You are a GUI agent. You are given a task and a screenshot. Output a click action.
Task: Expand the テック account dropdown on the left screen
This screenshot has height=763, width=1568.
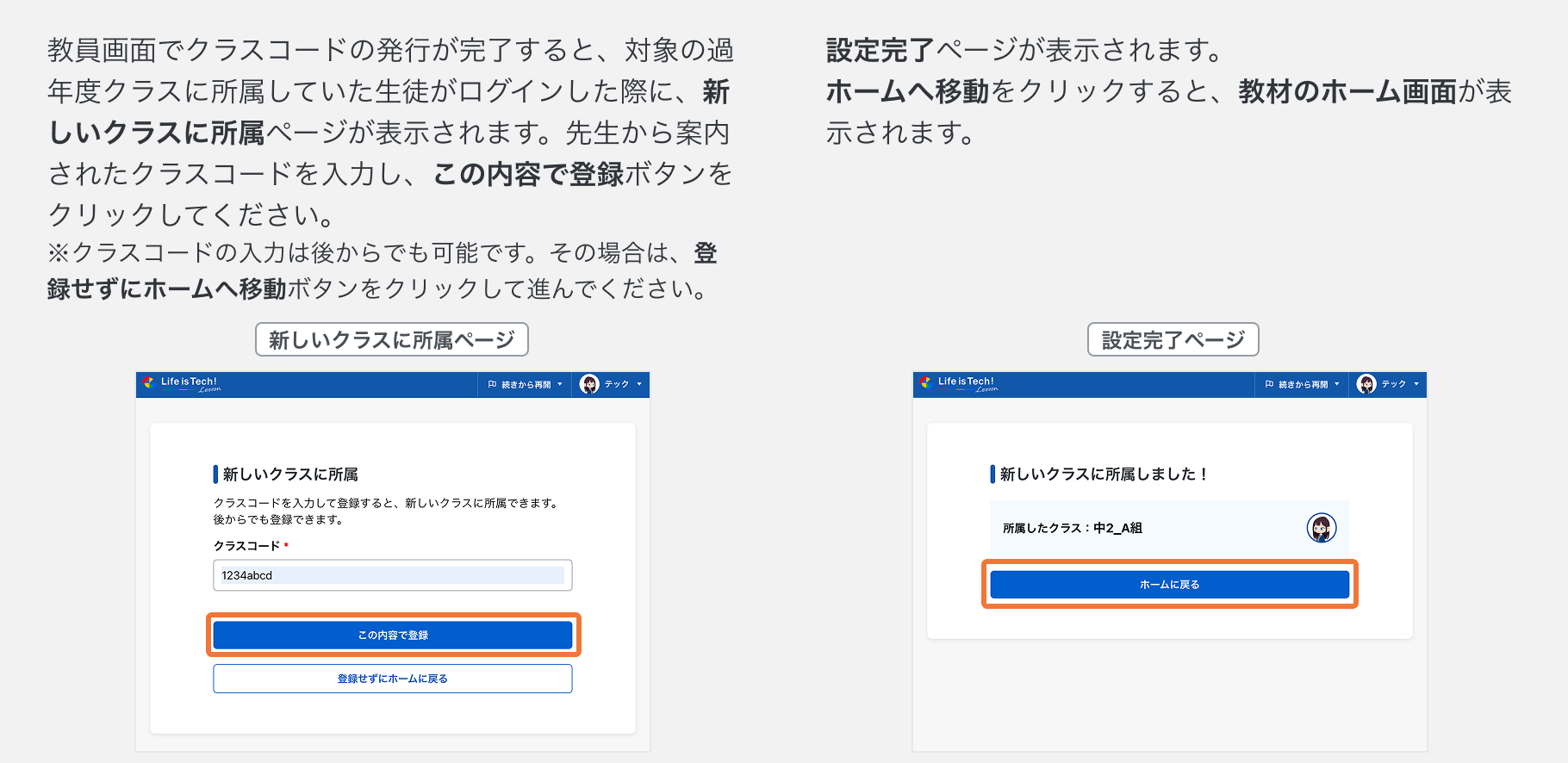[639, 384]
